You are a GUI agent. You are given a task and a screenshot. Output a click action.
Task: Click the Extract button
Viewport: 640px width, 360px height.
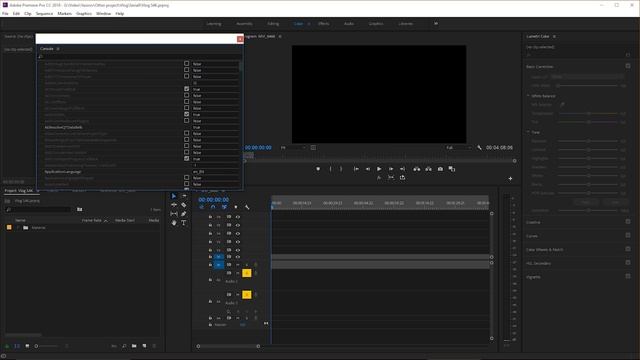coord(428,169)
